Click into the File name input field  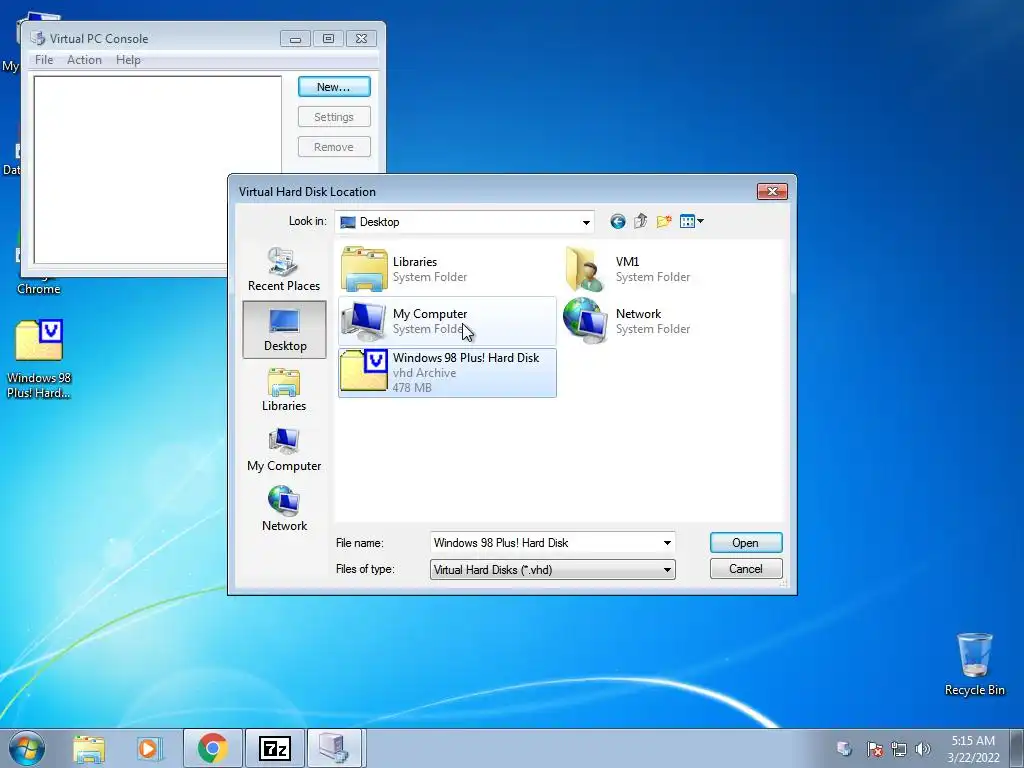[545, 543]
